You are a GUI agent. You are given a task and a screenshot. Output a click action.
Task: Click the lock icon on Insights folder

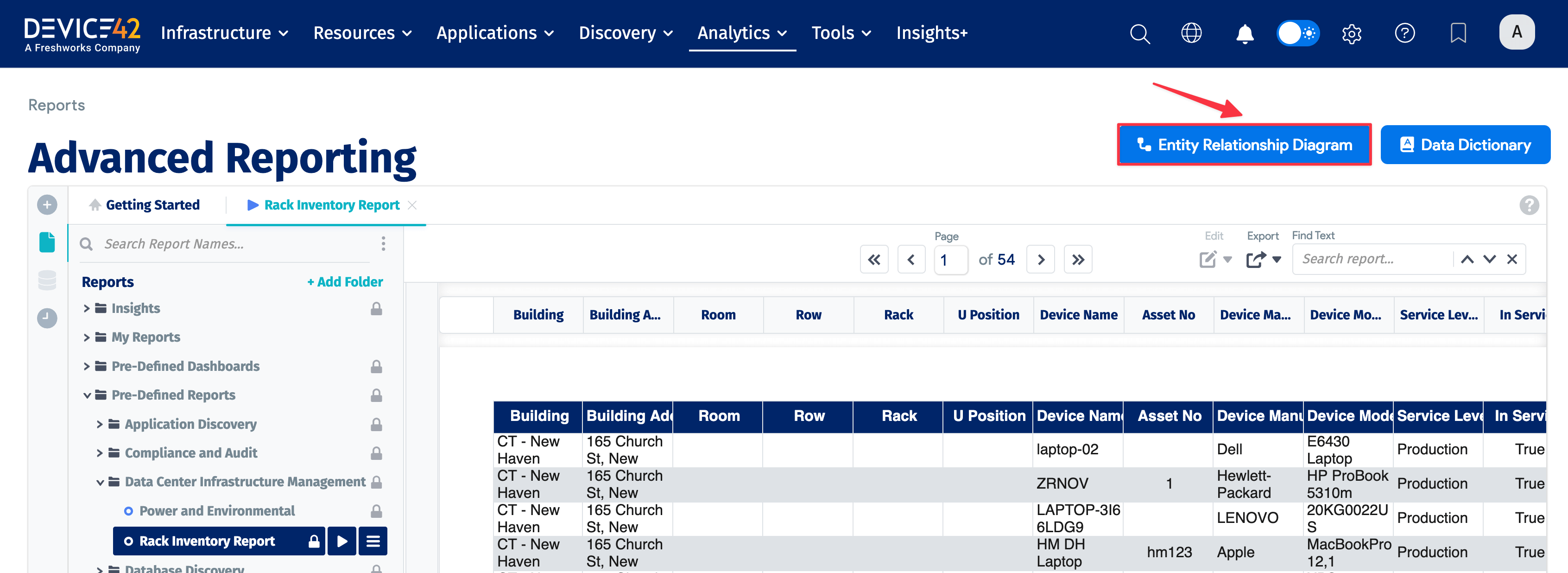377,309
